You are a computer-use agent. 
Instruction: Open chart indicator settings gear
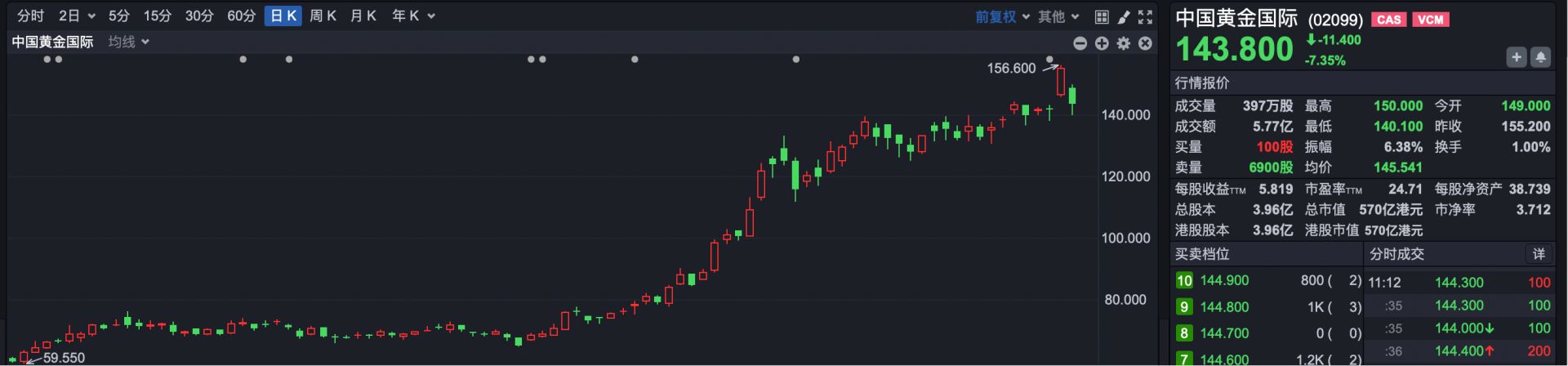coord(1124,43)
